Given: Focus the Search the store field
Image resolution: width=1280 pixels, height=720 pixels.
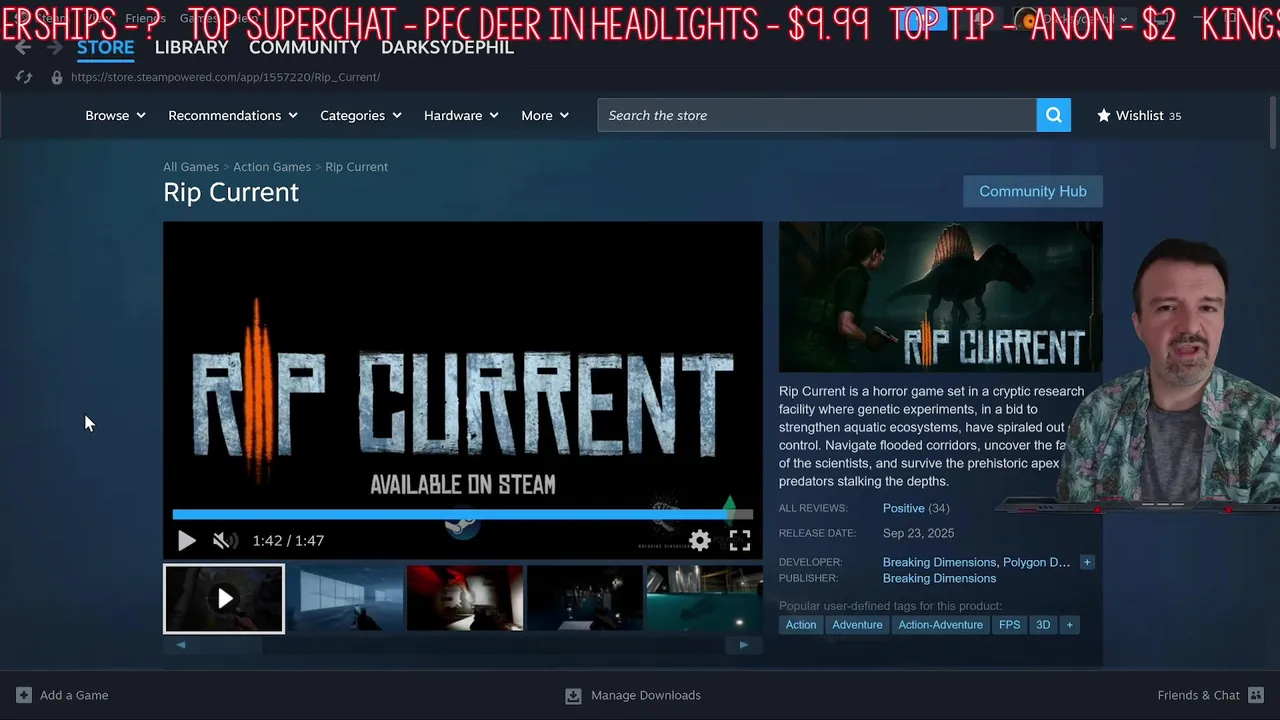Looking at the screenshot, I should (817, 115).
